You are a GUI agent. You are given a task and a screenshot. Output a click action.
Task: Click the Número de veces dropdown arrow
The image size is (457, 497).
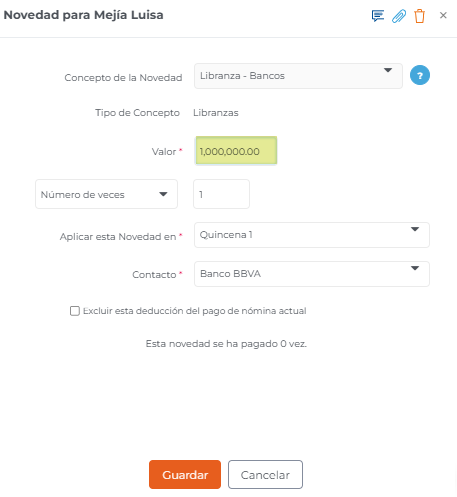[x=163, y=194]
